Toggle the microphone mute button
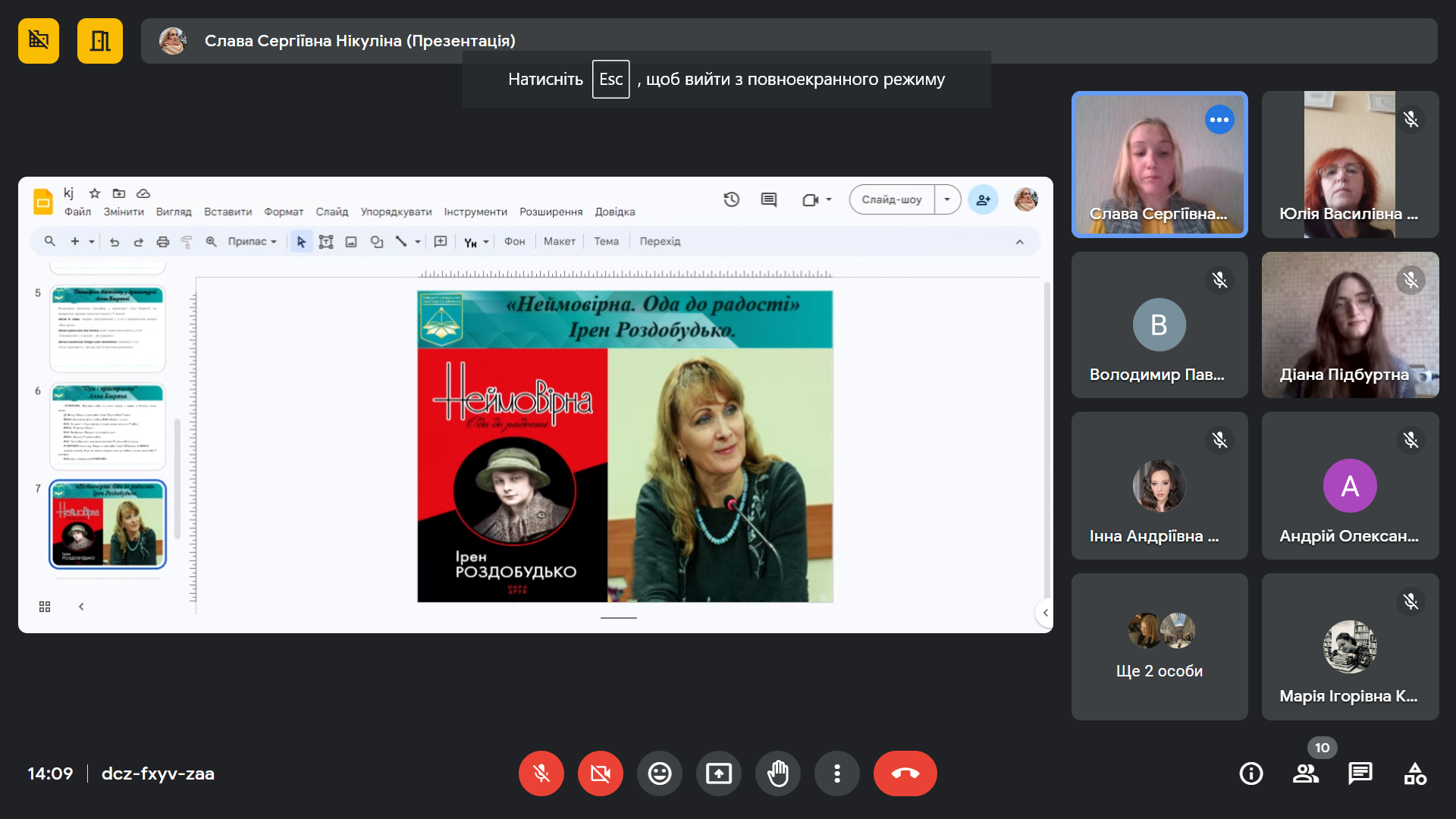Screen dimensions: 1456x819 click(x=541, y=773)
